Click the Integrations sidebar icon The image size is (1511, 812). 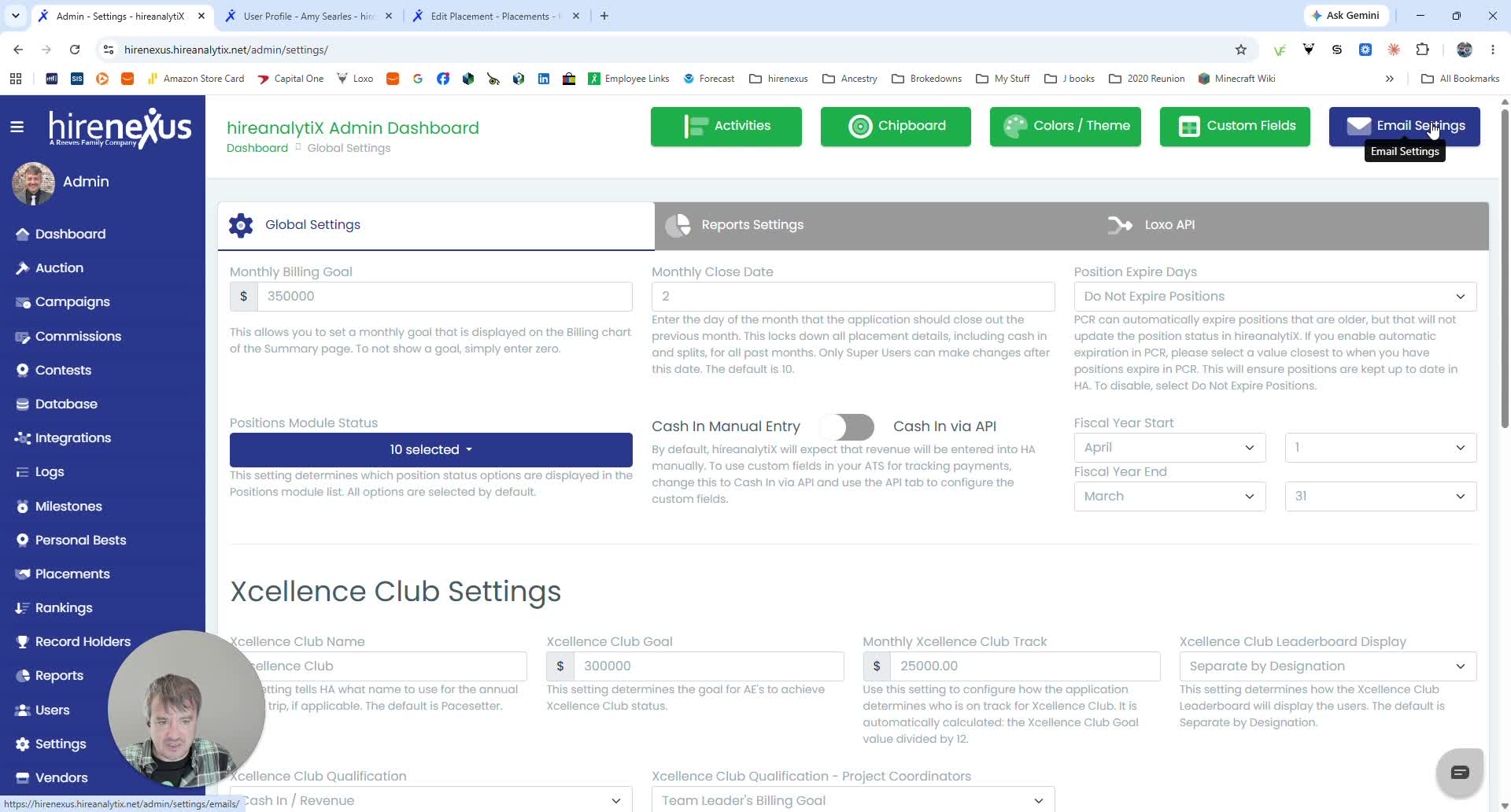pos(22,438)
